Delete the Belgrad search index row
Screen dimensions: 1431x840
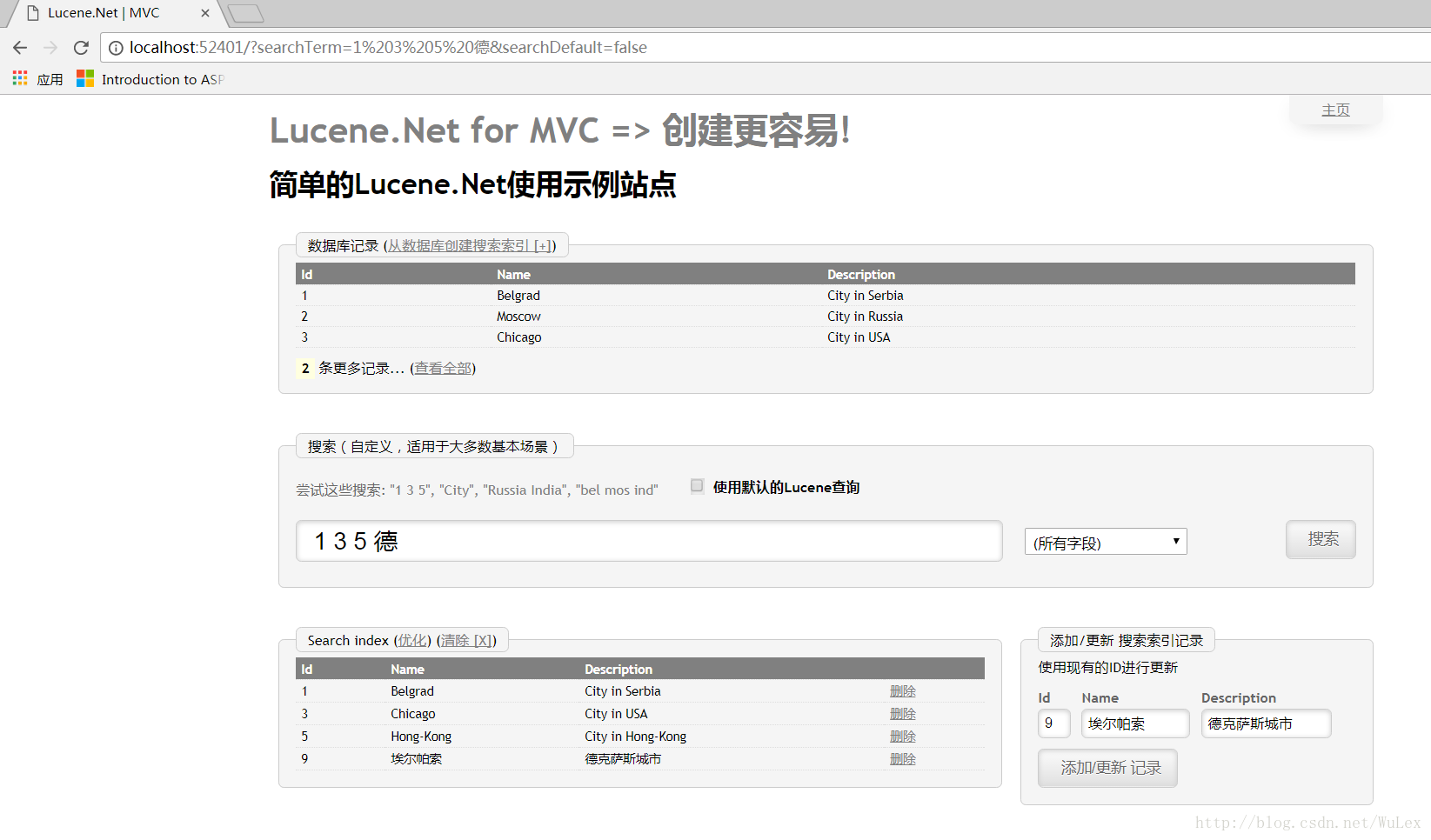[903, 691]
